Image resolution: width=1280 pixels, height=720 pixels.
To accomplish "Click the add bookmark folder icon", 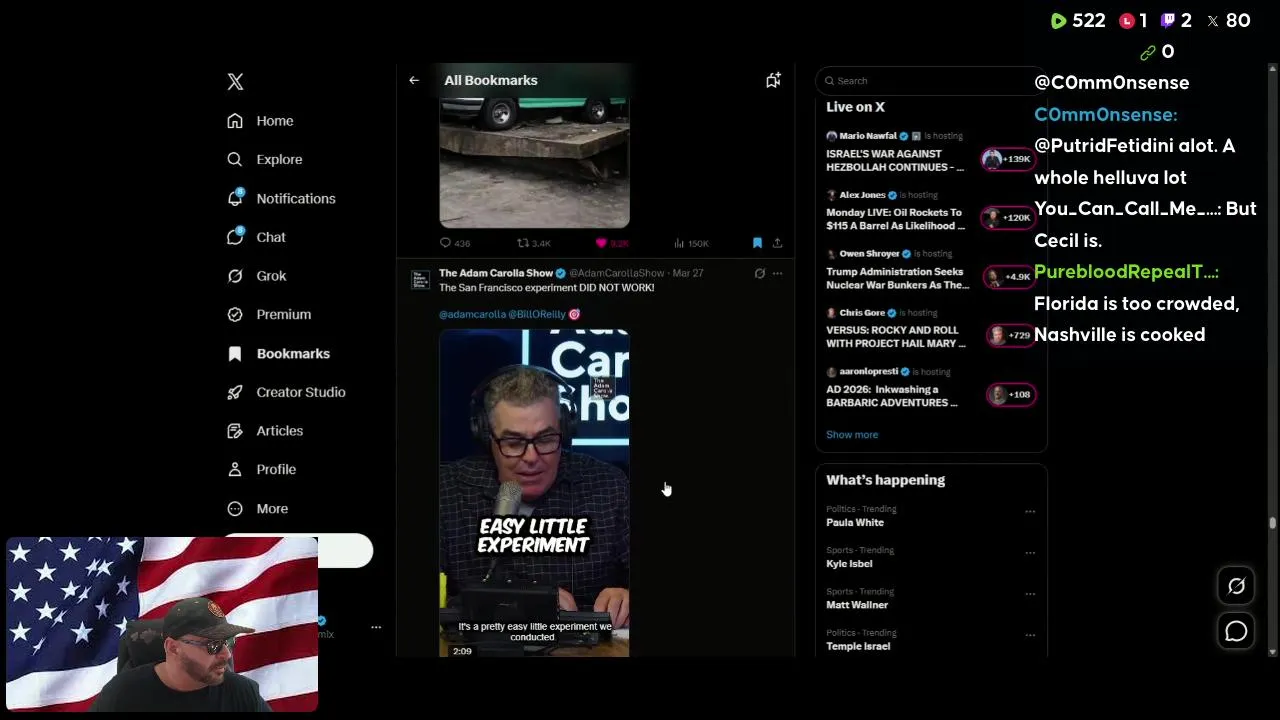I will click(773, 80).
